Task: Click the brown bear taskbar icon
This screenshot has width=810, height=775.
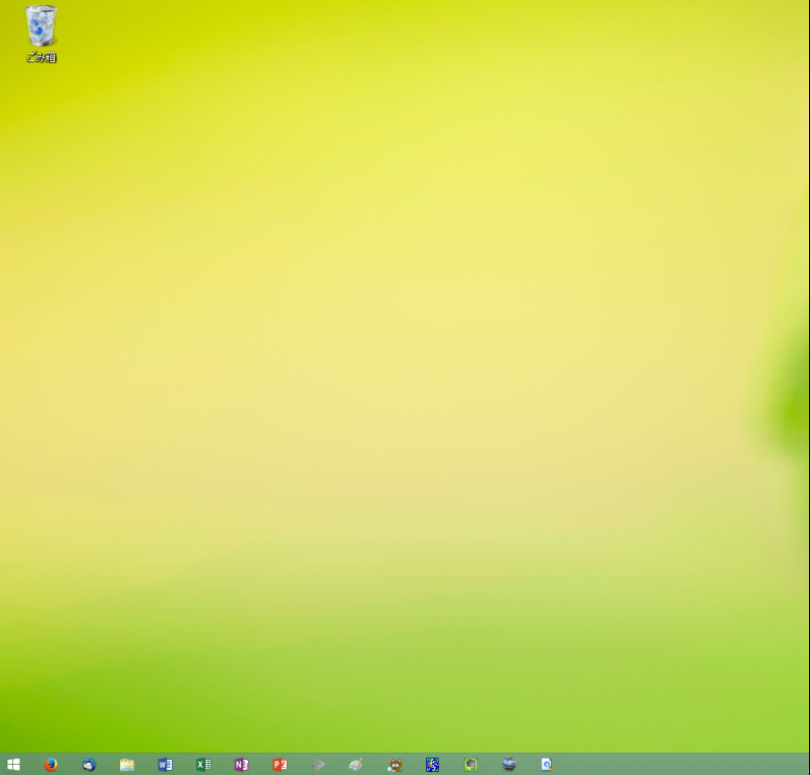Action: point(395,765)
